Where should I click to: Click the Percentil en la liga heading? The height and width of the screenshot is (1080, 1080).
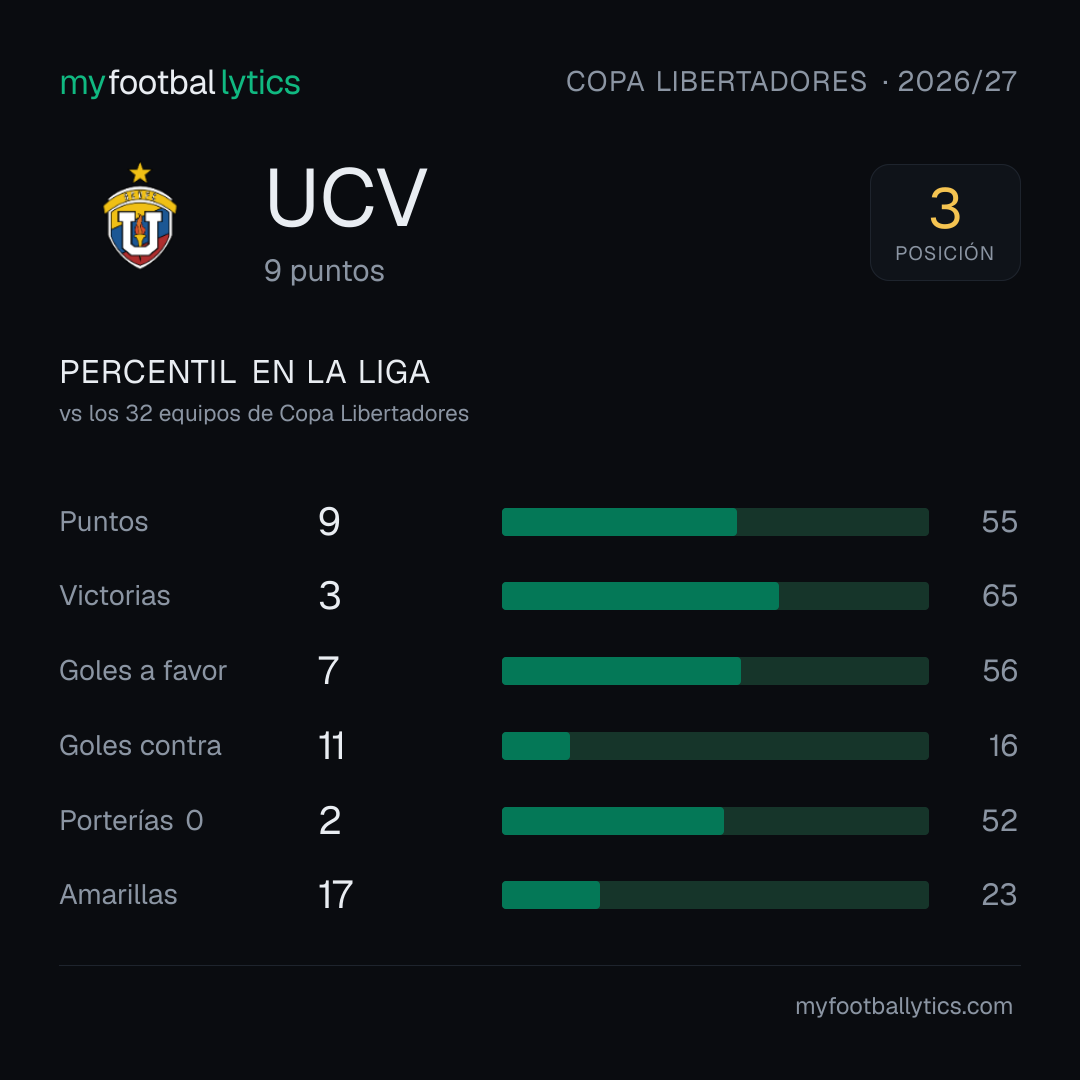click(x=245, y=373)
